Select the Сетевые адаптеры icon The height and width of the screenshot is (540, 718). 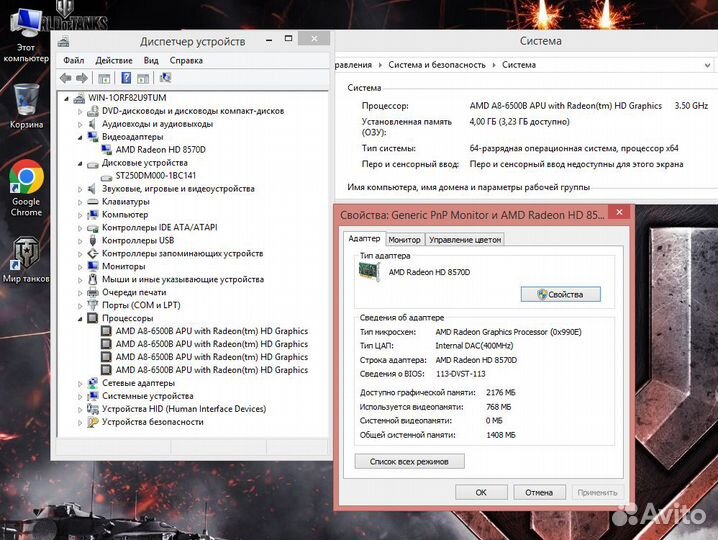tap(93, 383)
